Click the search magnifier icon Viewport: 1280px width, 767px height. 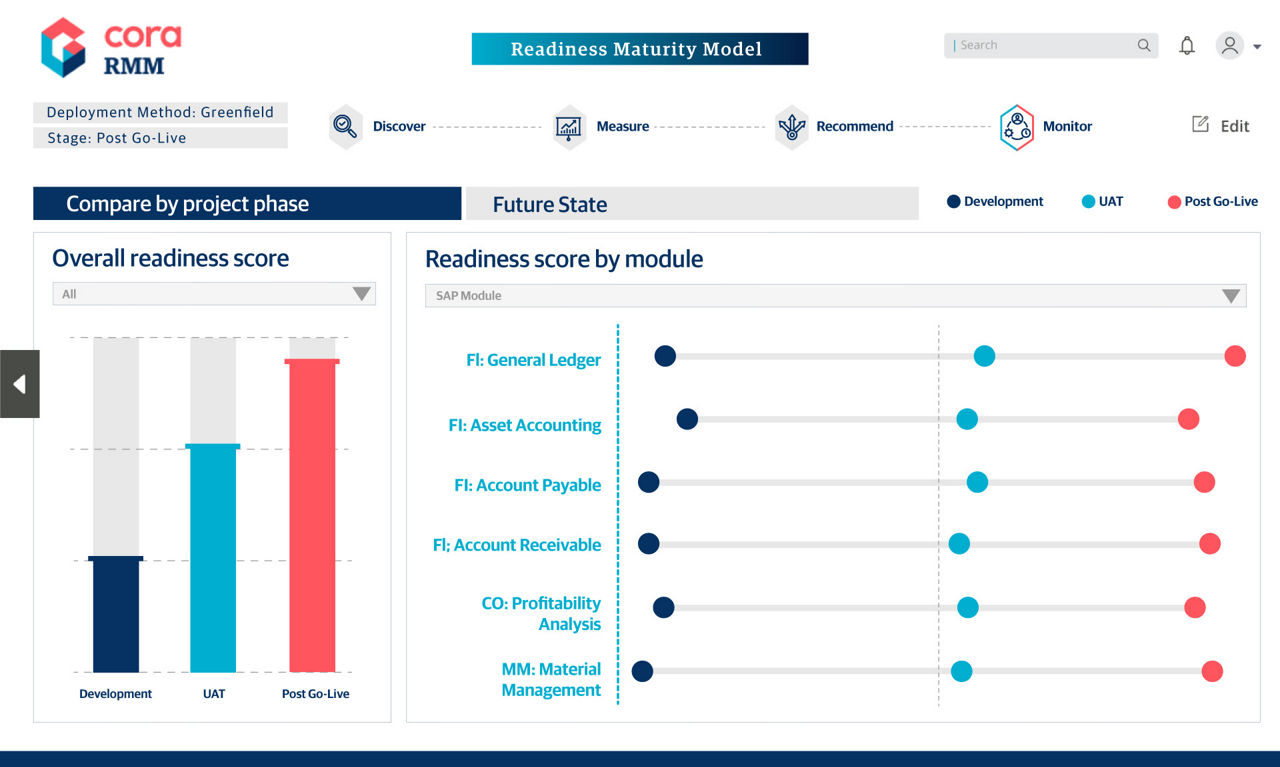(1144, 46)
